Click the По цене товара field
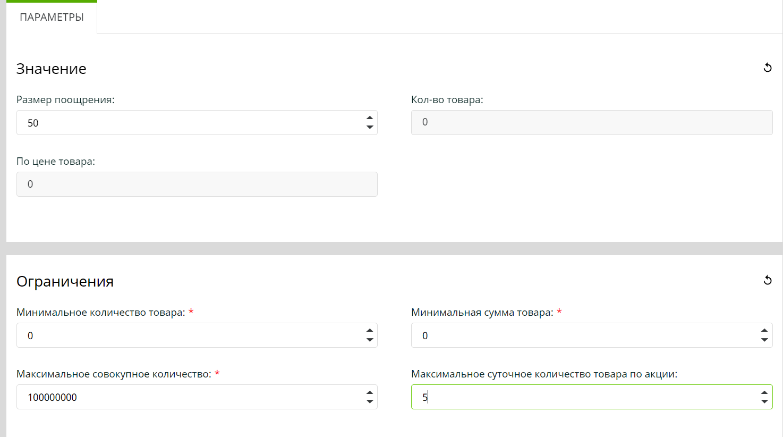This screenshot has height=437, width=783. click(196, 184)
